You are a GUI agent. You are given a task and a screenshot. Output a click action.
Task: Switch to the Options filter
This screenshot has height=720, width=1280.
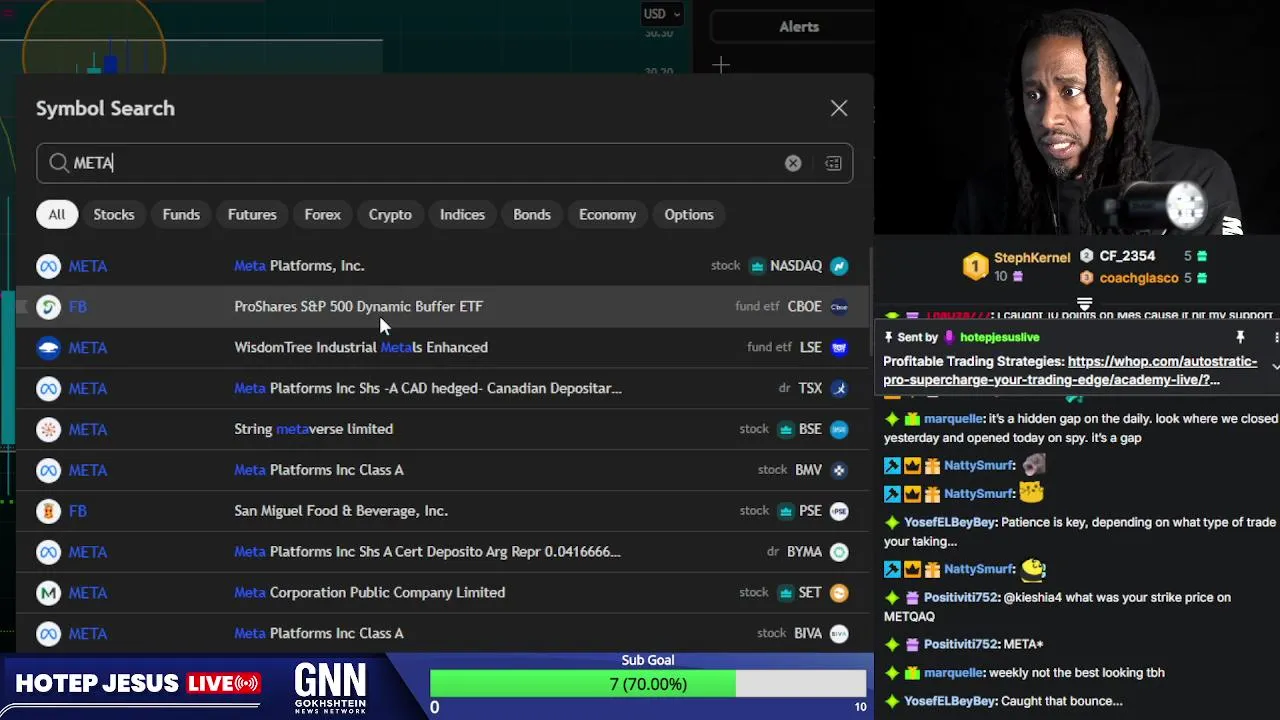[689, 214]
